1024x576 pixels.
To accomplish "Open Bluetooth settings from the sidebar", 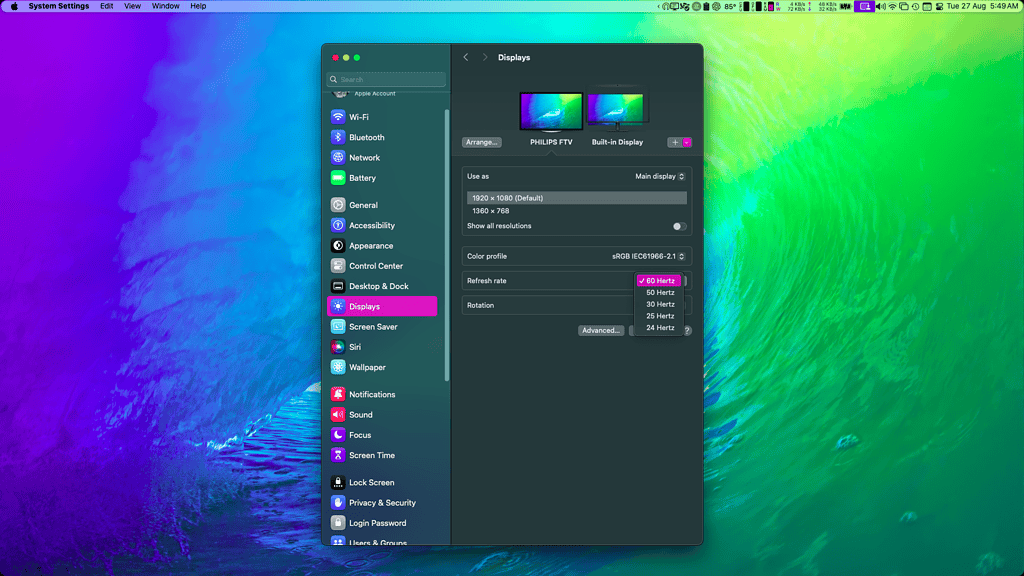I will (362, 136).
